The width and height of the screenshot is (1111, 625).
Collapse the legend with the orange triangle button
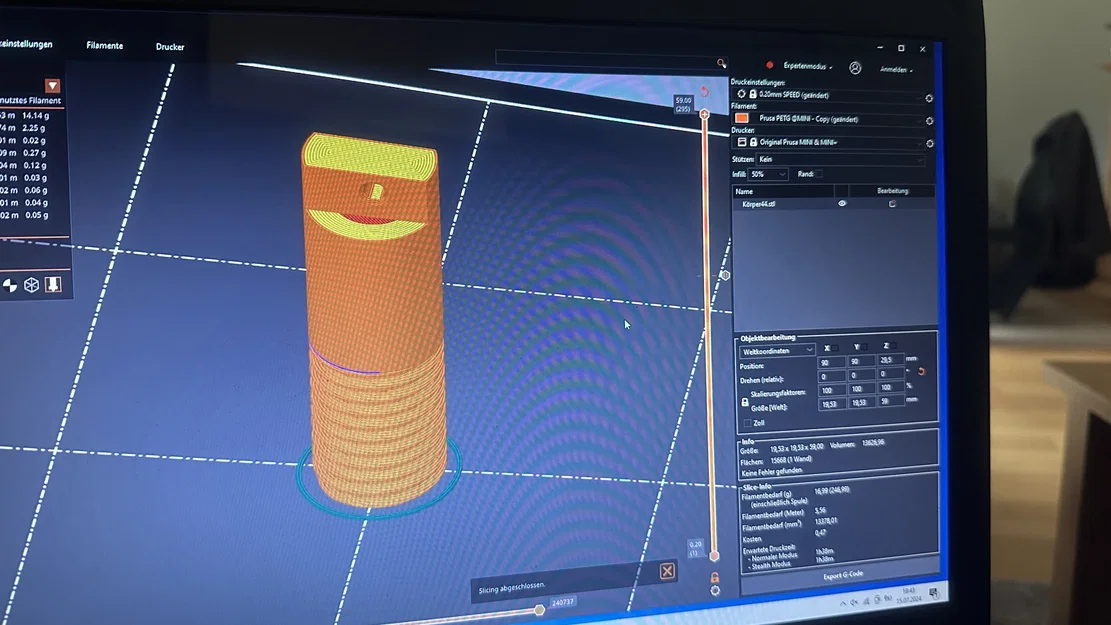52,86
